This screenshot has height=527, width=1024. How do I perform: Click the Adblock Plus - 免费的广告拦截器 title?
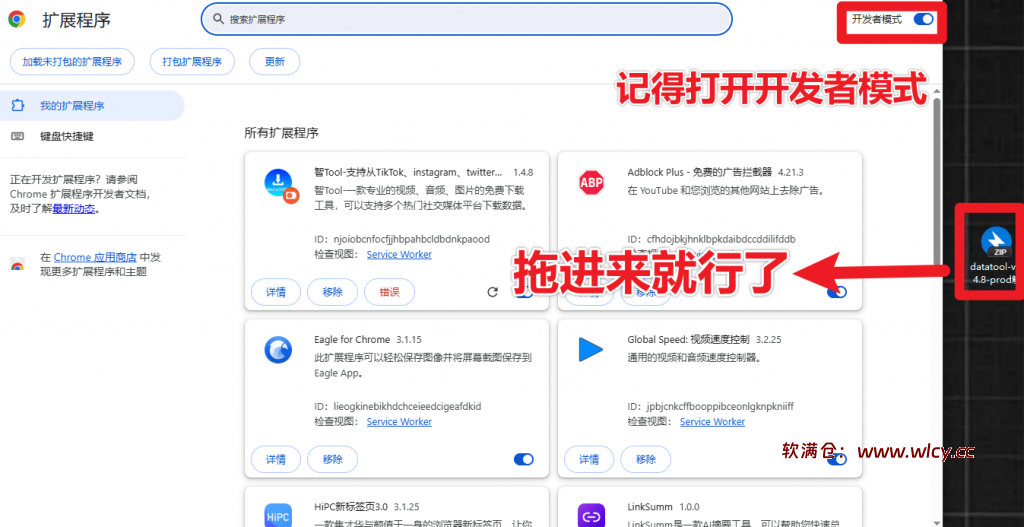point(700,172)
